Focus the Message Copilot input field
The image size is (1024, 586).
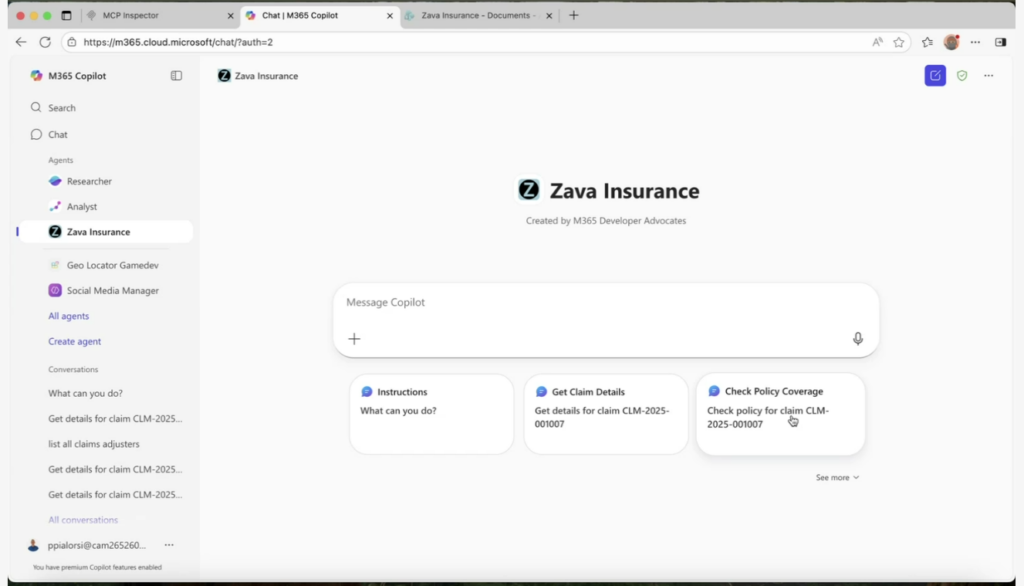click(x=605, y=302)
